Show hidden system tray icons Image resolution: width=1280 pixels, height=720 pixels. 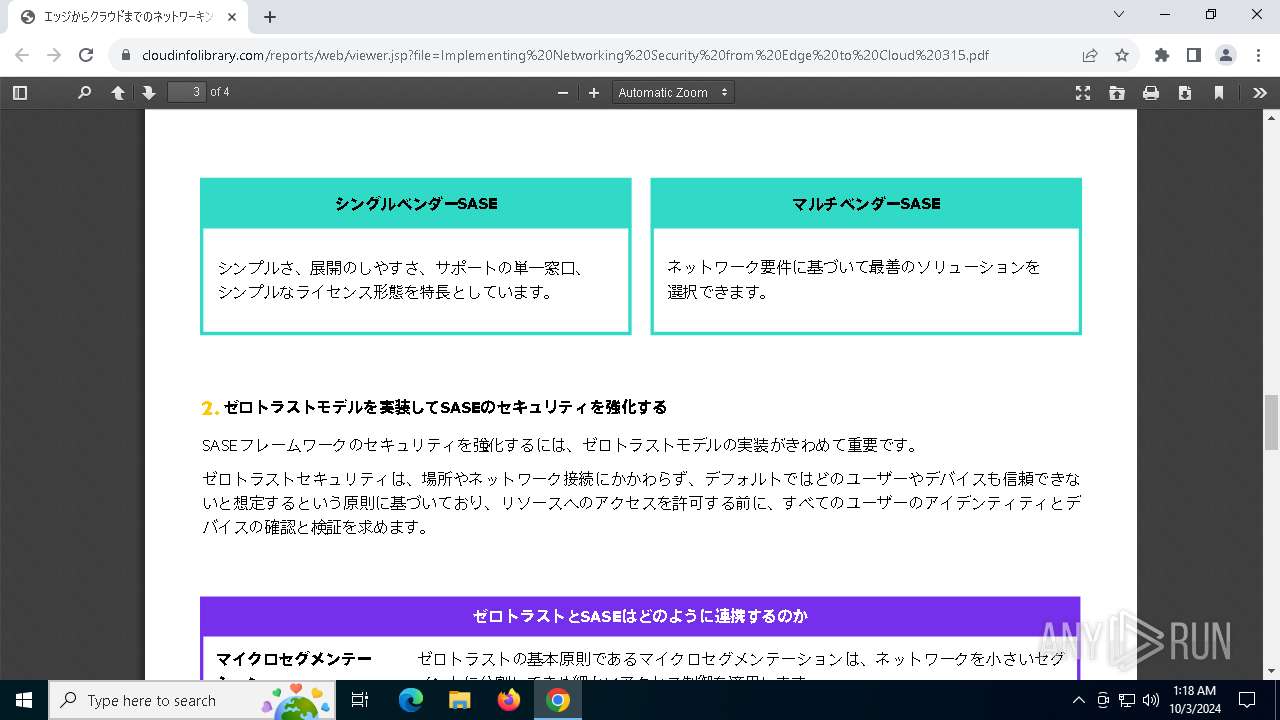pyautogui.click(x=1078, y=700)
